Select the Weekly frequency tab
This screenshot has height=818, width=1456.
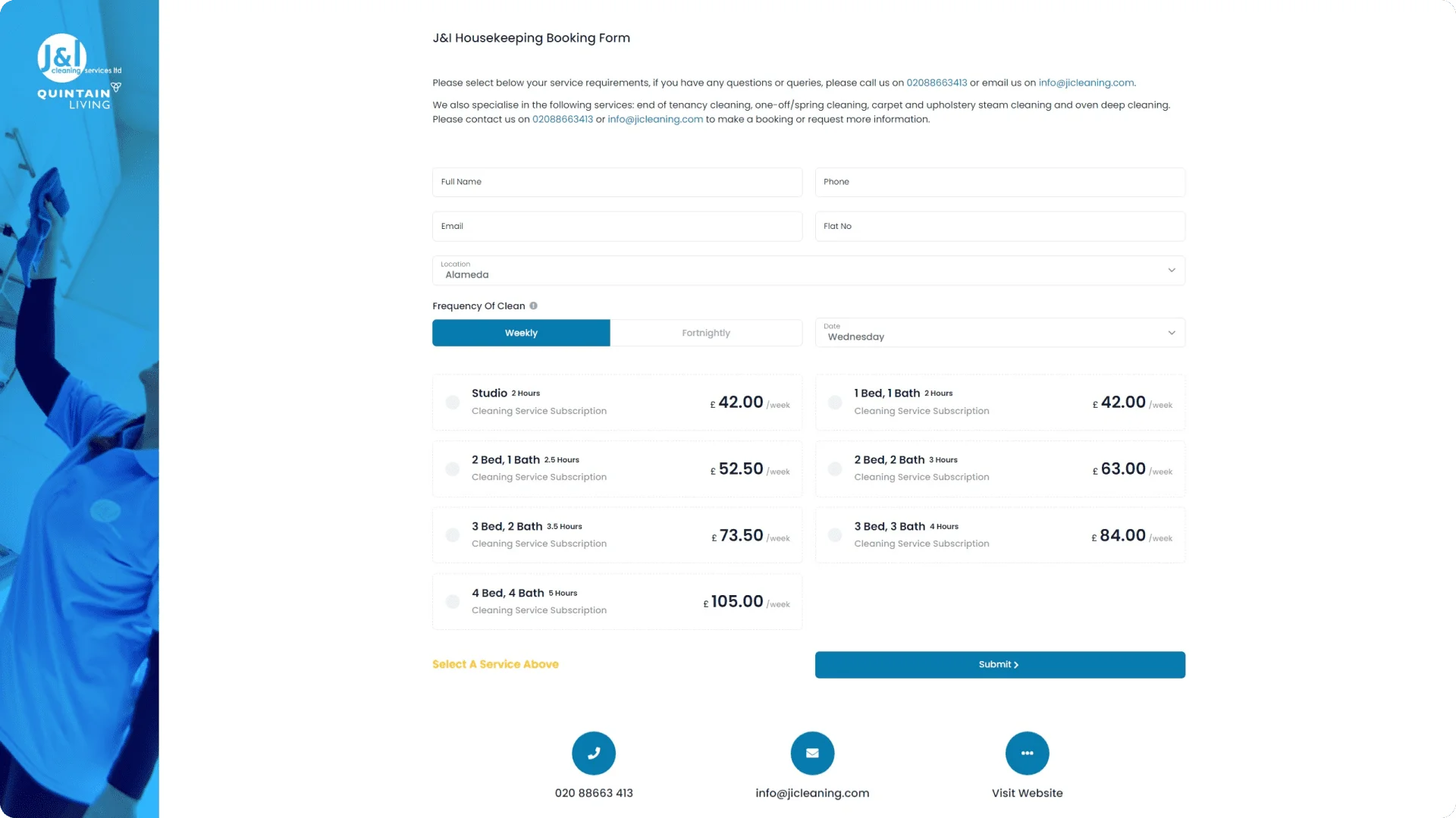(x=521, y=333)
